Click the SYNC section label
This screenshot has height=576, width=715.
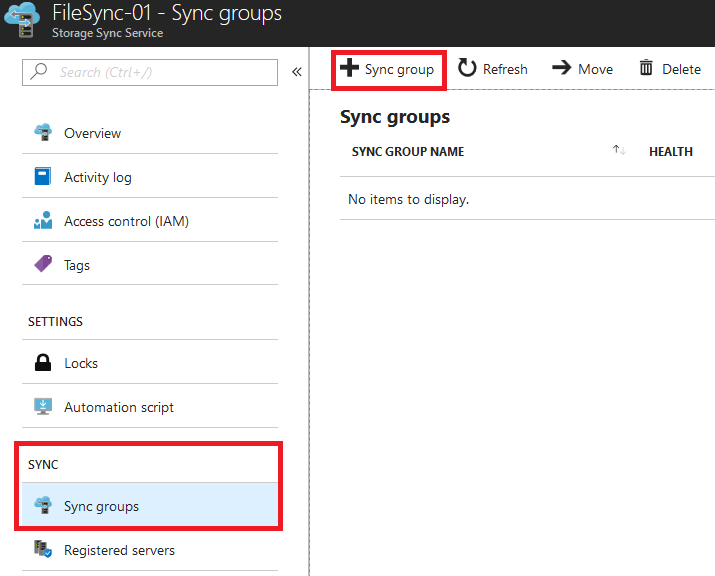(x=43, y=464)
